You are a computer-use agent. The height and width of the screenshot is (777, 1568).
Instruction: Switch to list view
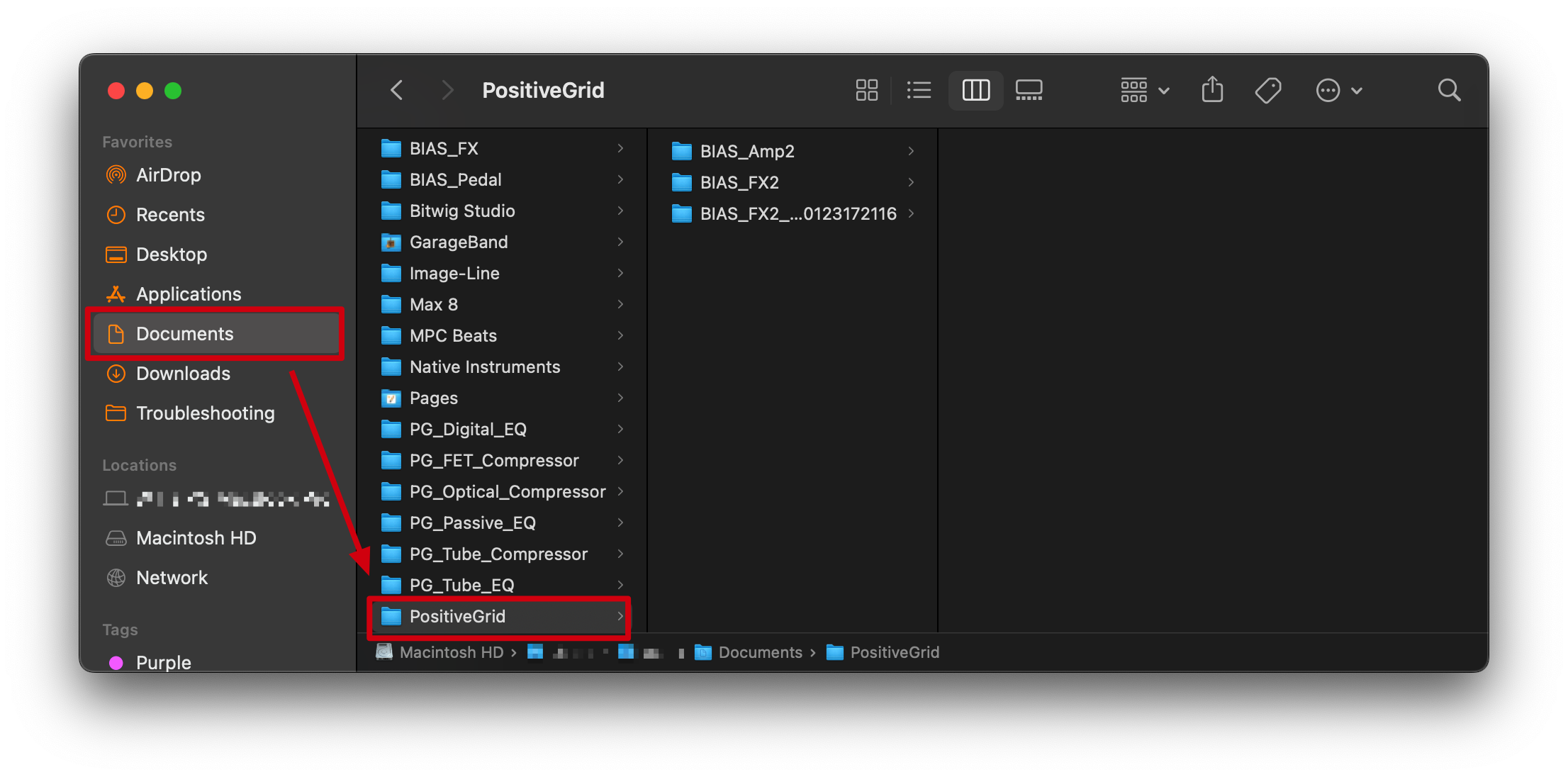point(919,90)
